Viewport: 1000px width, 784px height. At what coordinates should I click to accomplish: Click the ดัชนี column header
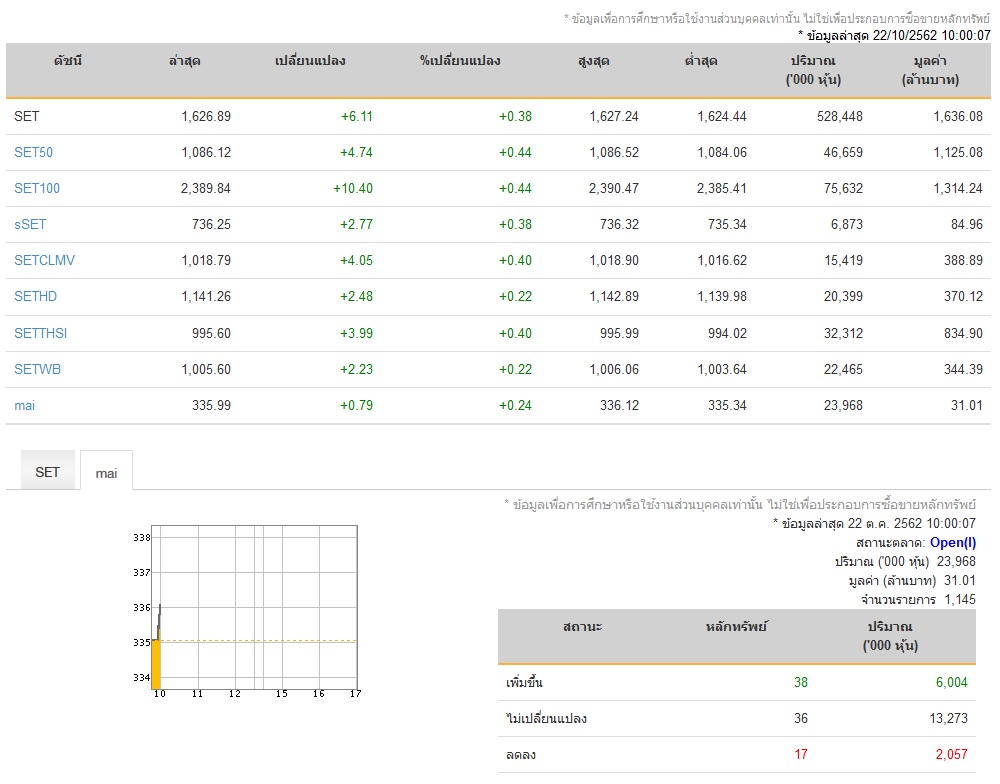click(68, 61)
